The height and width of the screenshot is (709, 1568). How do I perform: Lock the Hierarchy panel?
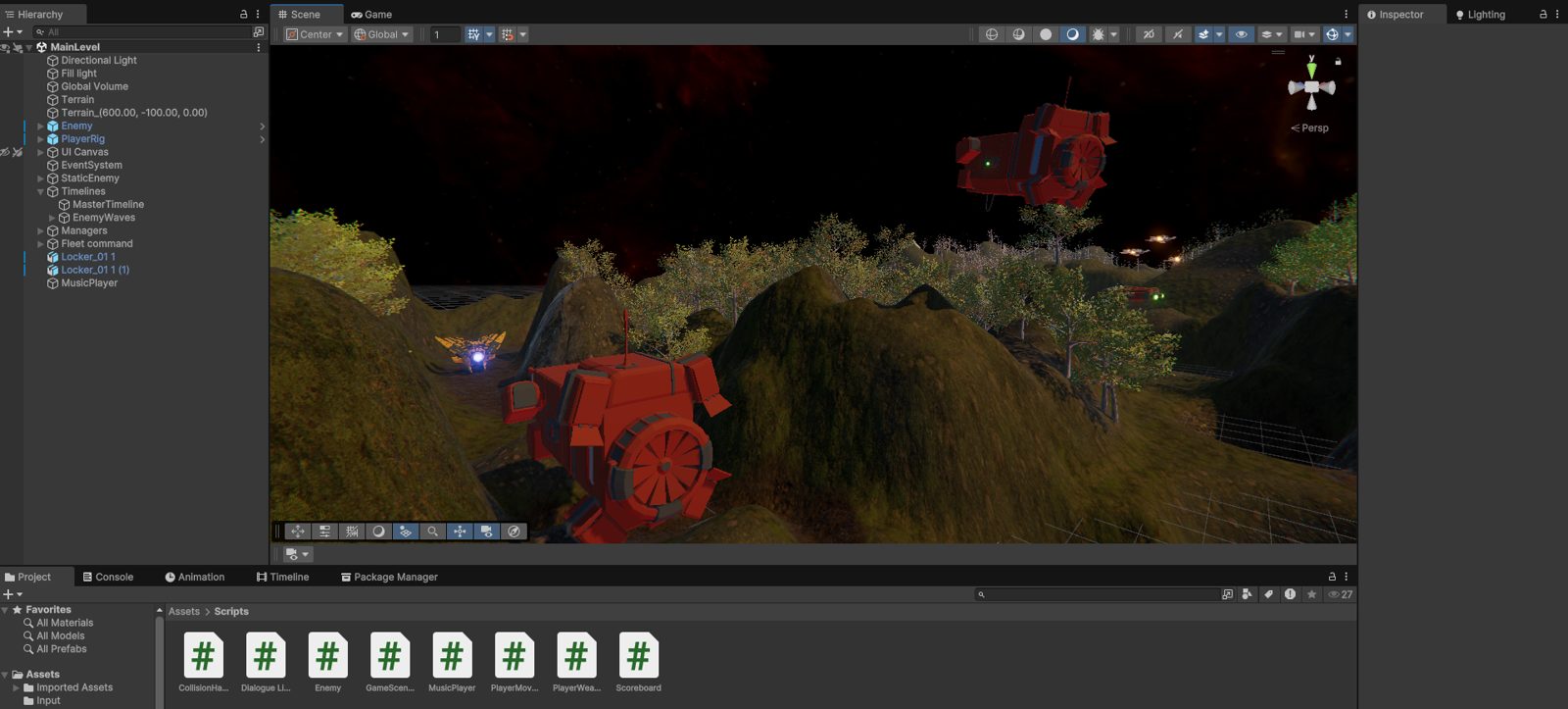(x=244, y=15)
